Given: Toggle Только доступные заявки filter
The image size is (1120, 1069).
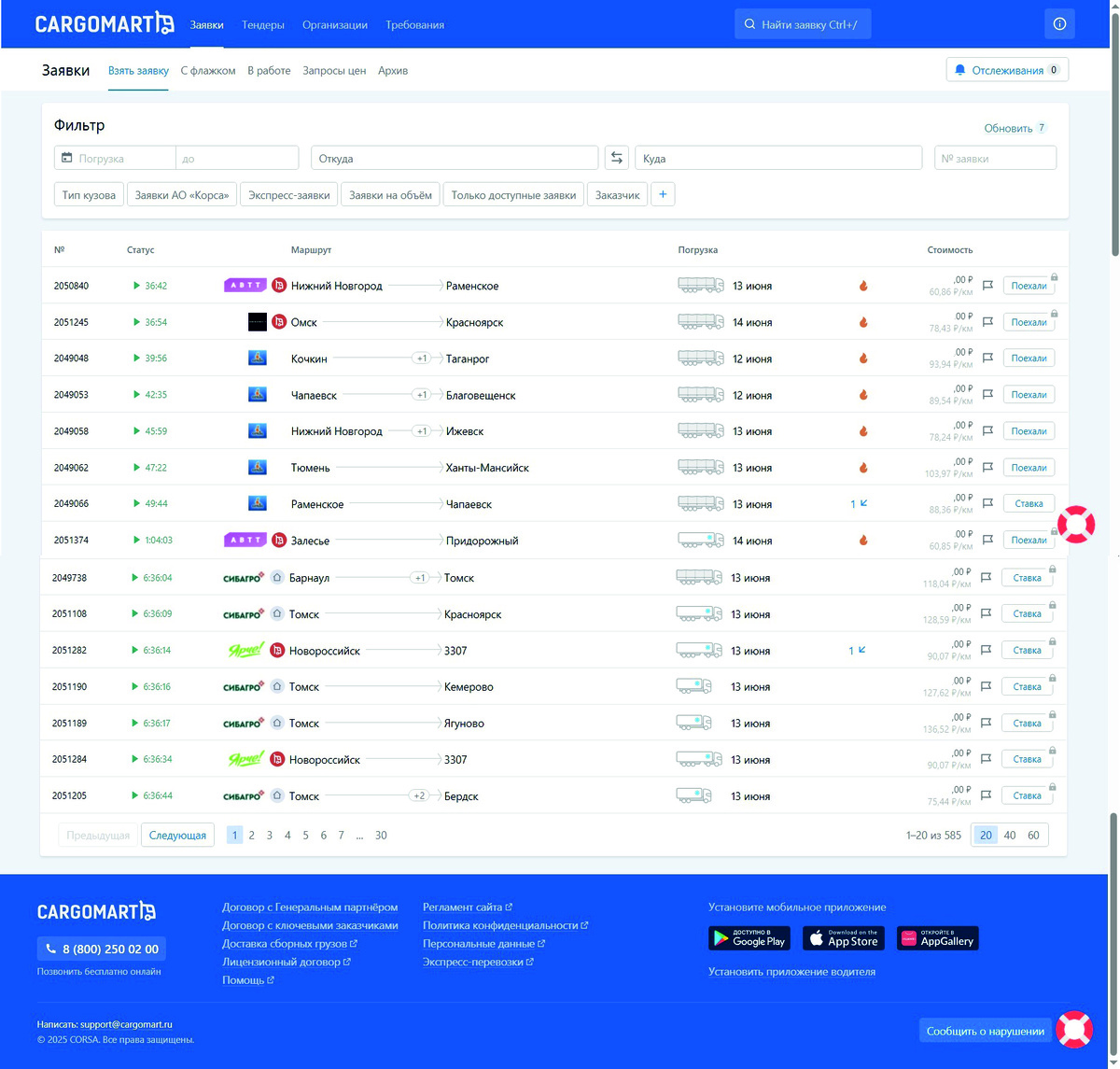Looking at the screenshot, I should [x=513, y=195].
